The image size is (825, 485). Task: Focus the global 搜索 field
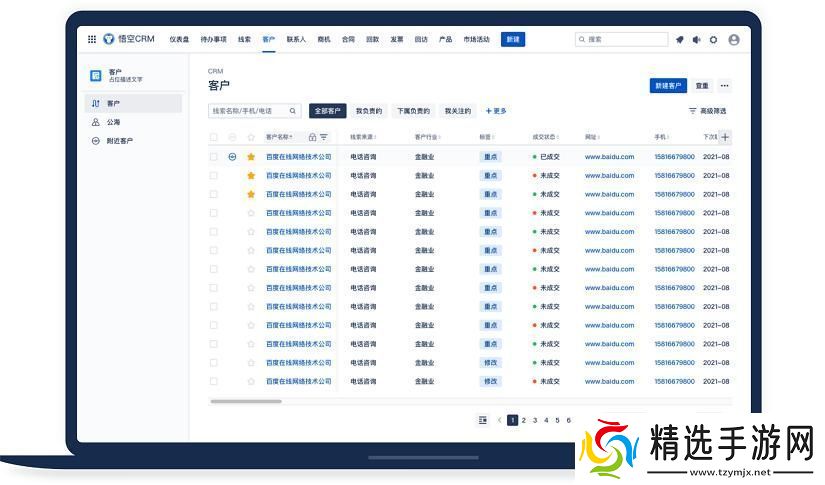(x=621, y=39)
